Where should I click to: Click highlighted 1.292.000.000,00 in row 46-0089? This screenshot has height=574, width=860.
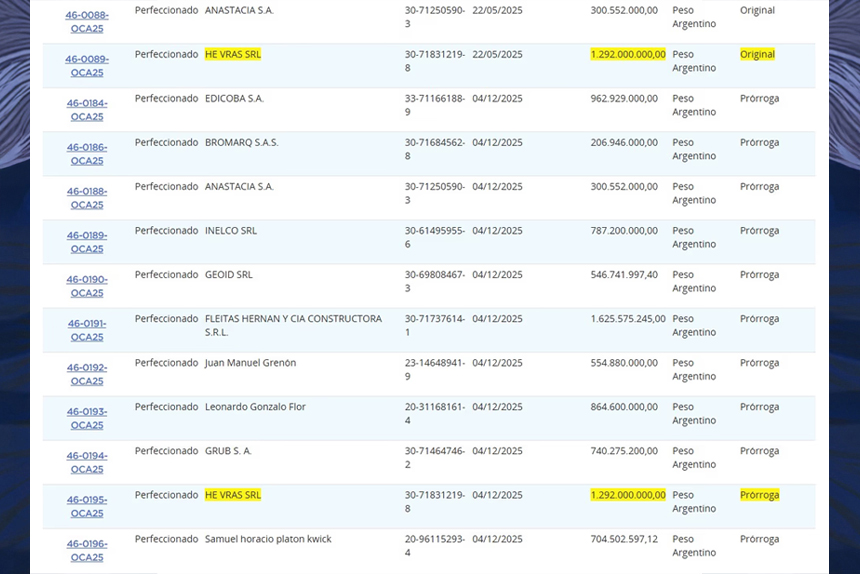[628, 54]
